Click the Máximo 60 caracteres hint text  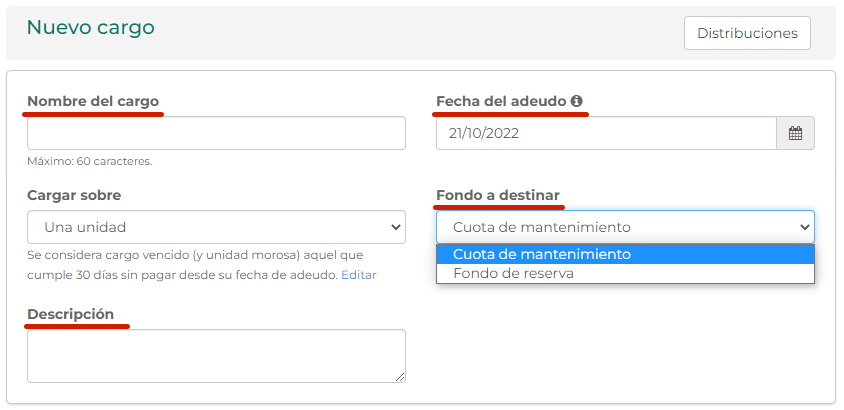[90, 161]
